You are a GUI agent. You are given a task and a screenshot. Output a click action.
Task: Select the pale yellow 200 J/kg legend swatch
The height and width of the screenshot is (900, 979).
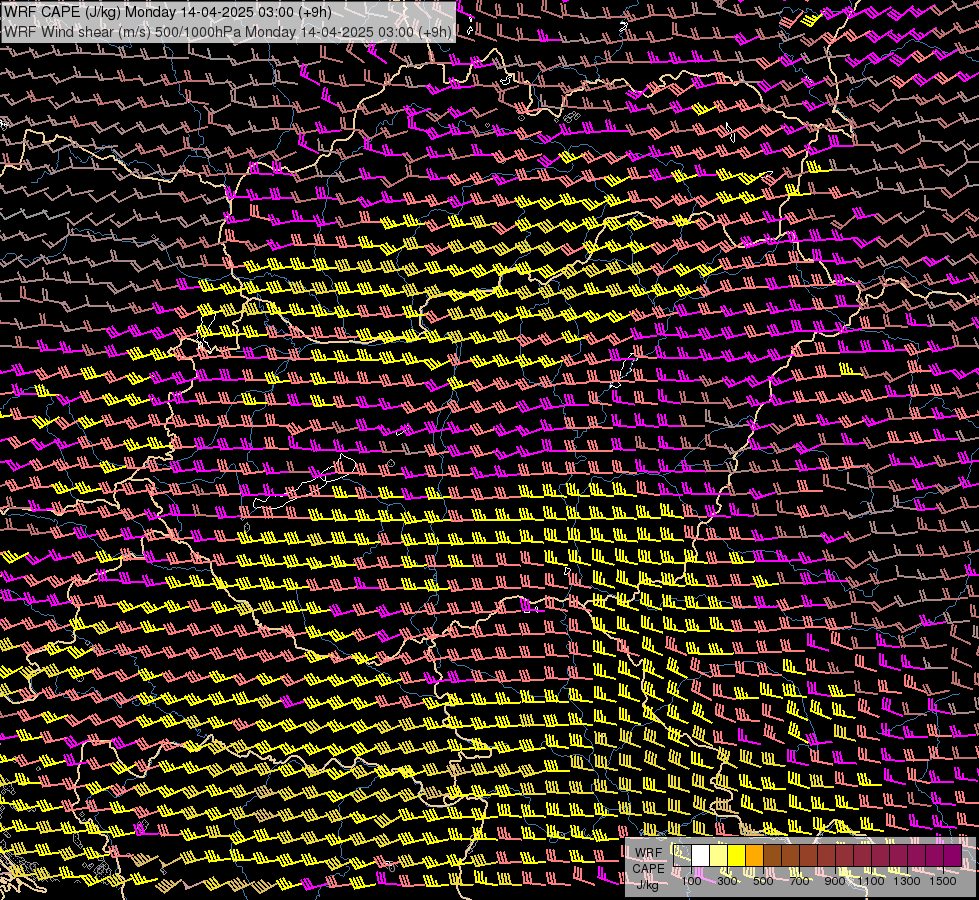(x=719, y=856)
